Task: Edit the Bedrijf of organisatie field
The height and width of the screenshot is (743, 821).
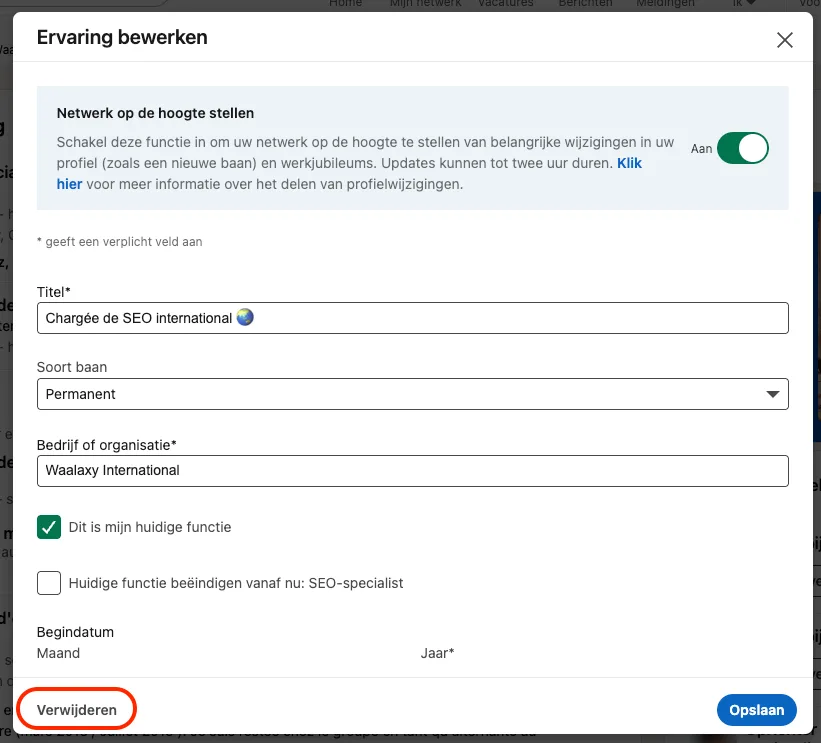Action: click(x=413, y=471)
